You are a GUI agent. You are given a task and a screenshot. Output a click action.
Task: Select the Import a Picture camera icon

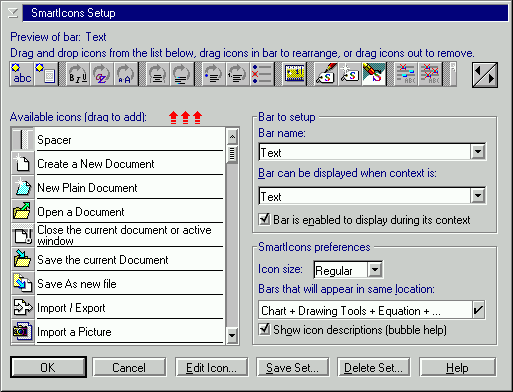click(23, 331)
